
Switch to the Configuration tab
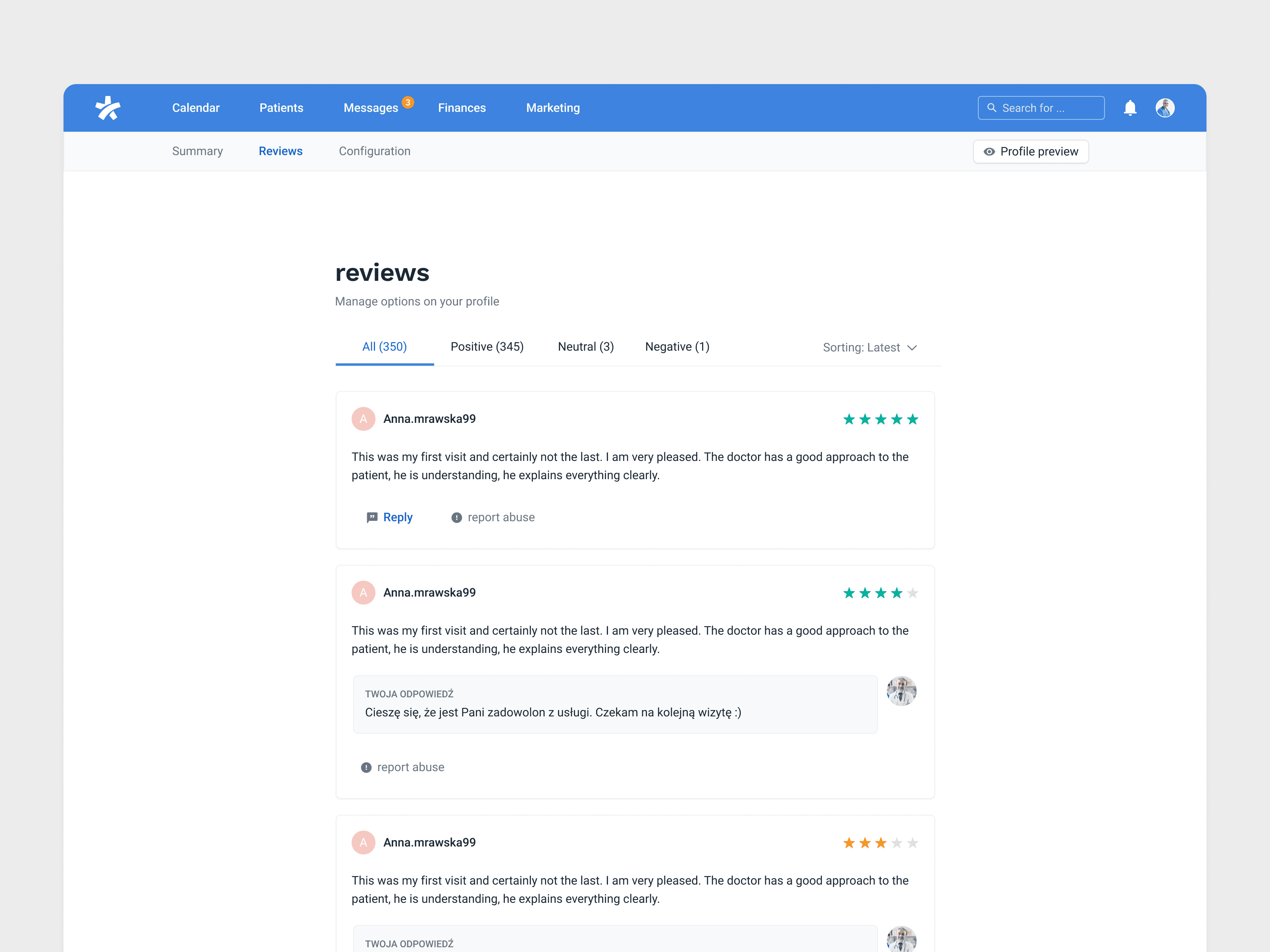pyautogui.click(x=374, y=151)
